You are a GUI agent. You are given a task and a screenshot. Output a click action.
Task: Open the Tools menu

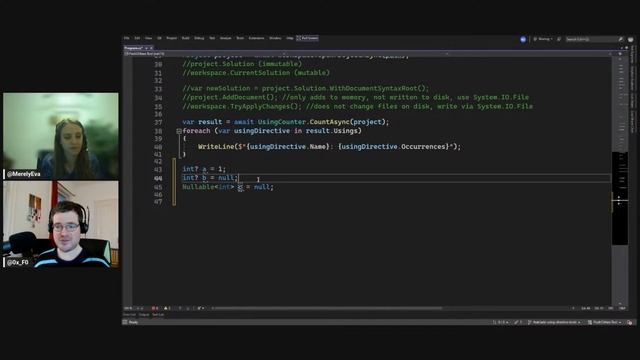click(x=240, y=38)
